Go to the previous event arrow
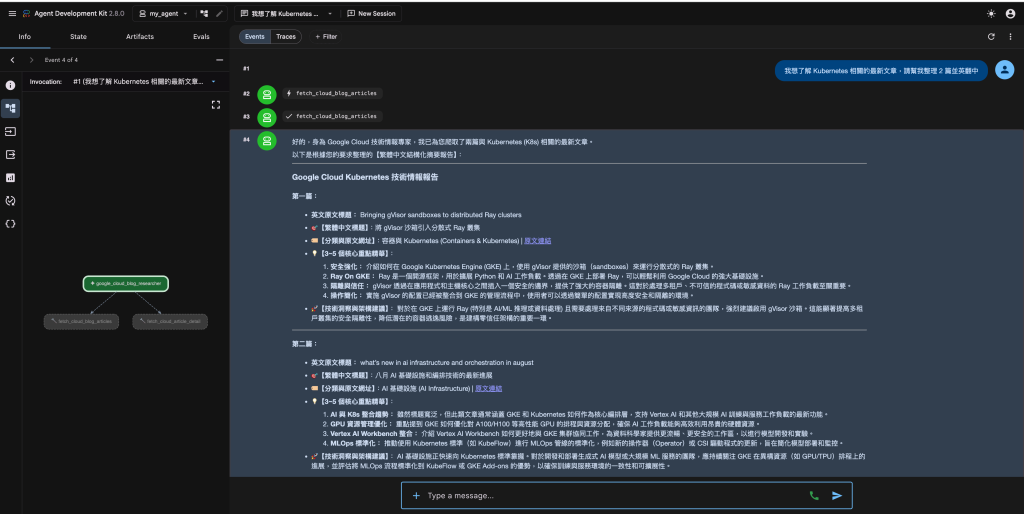The height and width of the screenshot is (514, 1024). (x=12, y=60)
